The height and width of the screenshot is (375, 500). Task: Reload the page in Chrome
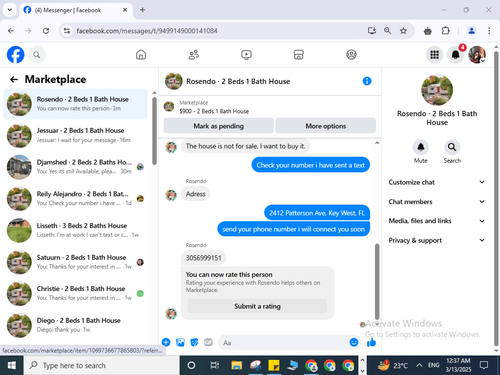(x=46, y=31)
